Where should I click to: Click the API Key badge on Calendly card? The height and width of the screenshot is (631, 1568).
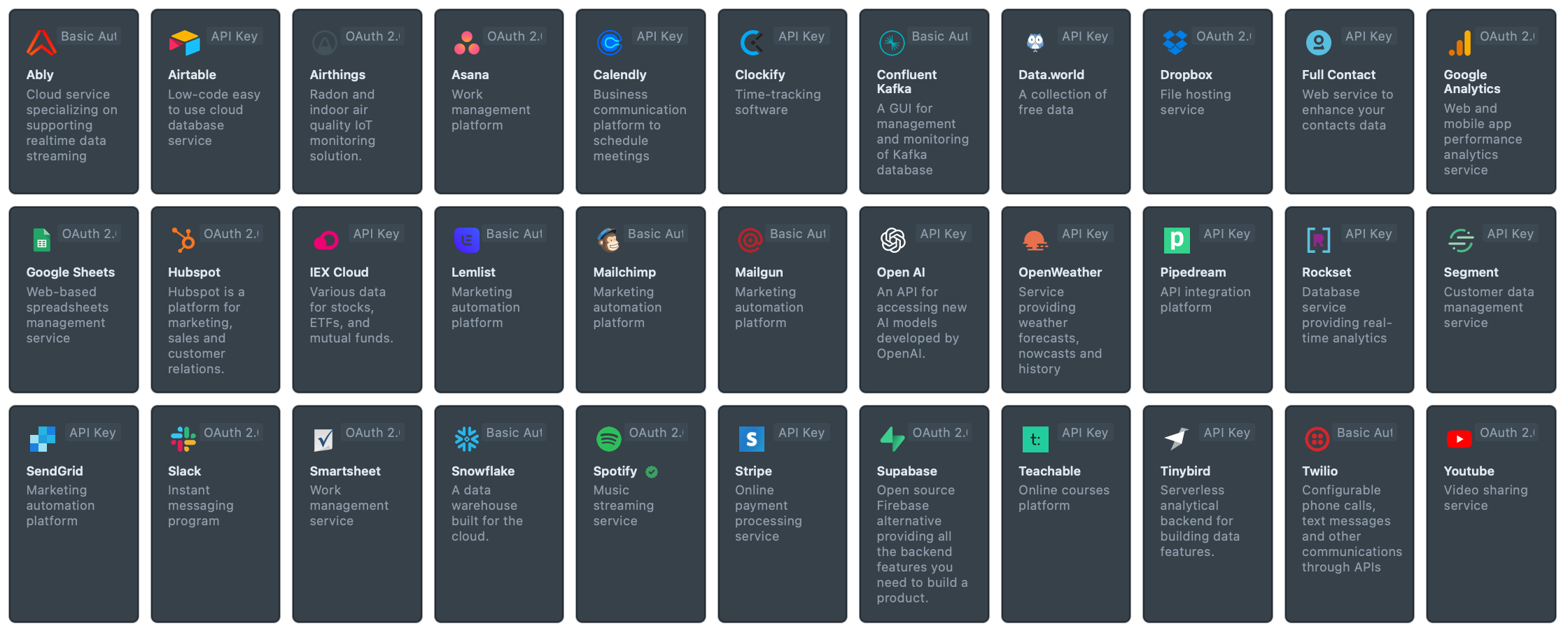659,36
